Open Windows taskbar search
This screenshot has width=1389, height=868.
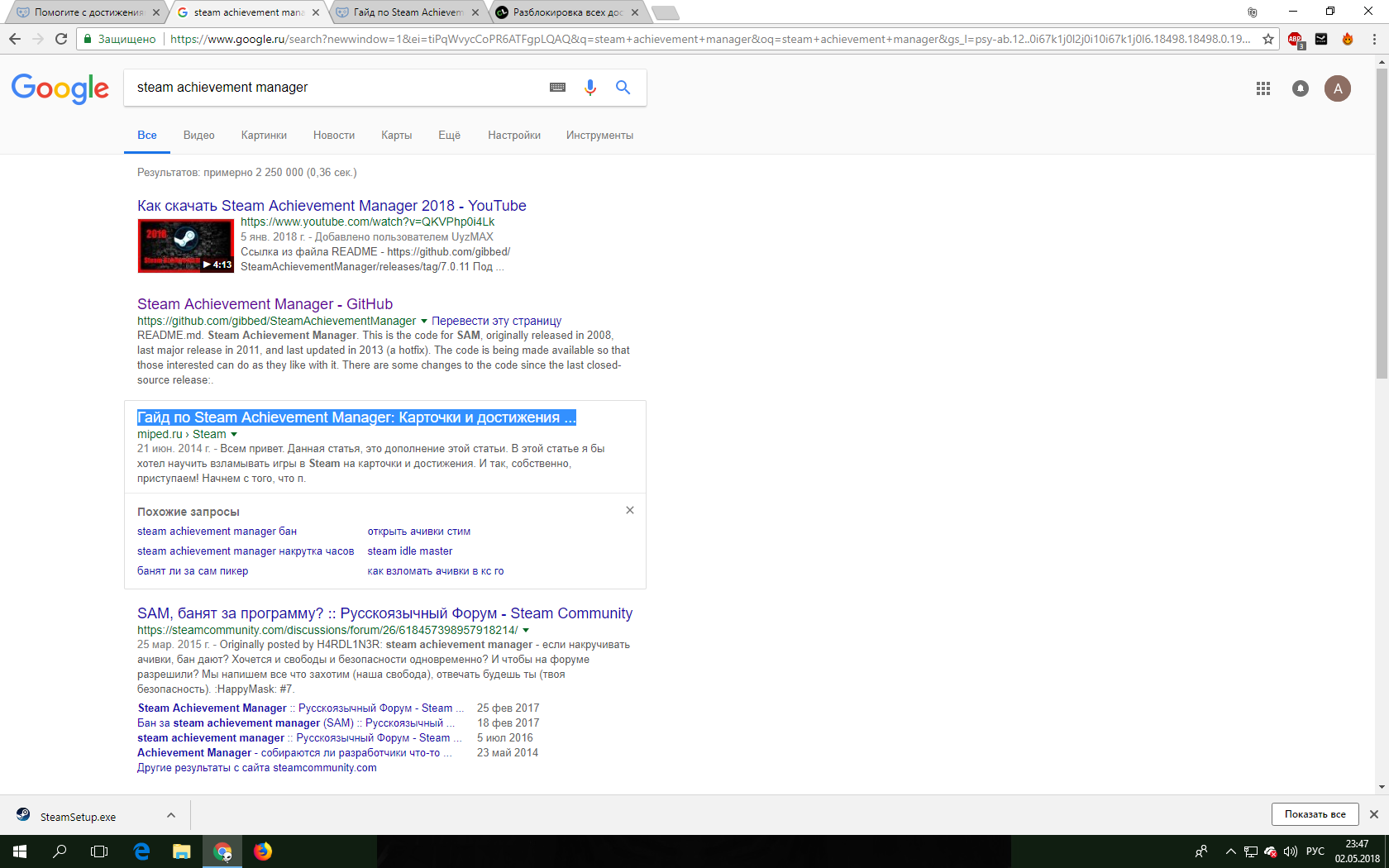(60, 851)
